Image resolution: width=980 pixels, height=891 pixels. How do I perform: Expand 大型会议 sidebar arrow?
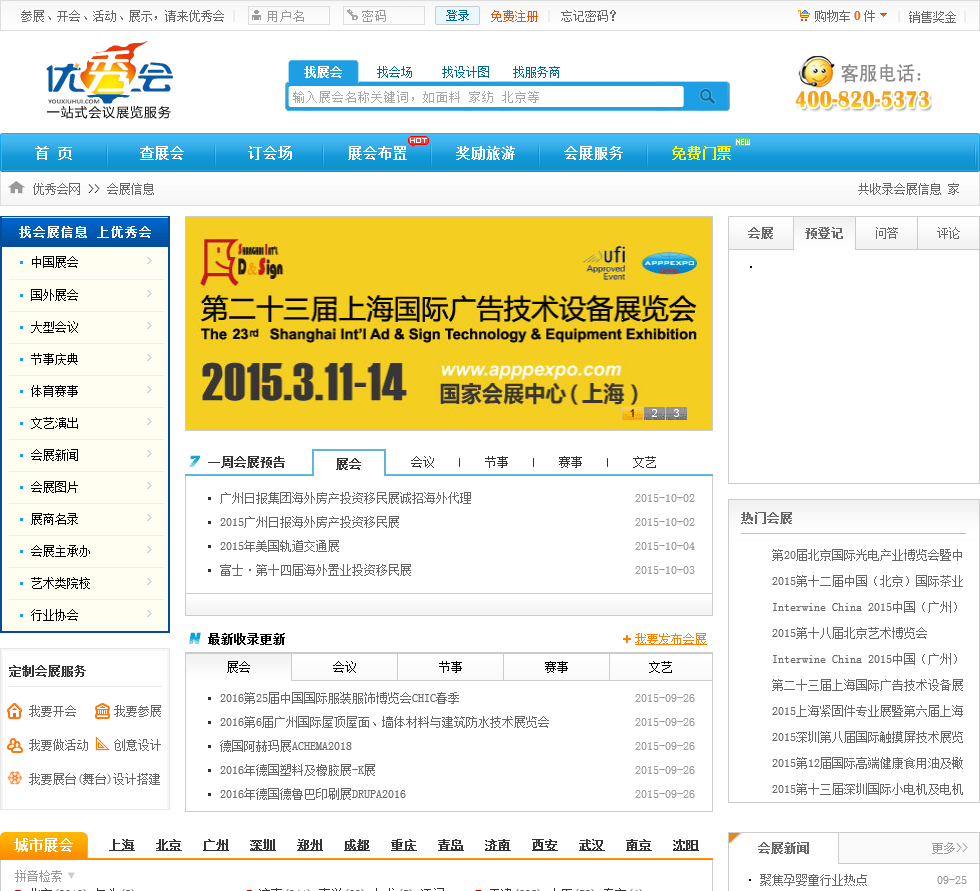tap(149, 325)
